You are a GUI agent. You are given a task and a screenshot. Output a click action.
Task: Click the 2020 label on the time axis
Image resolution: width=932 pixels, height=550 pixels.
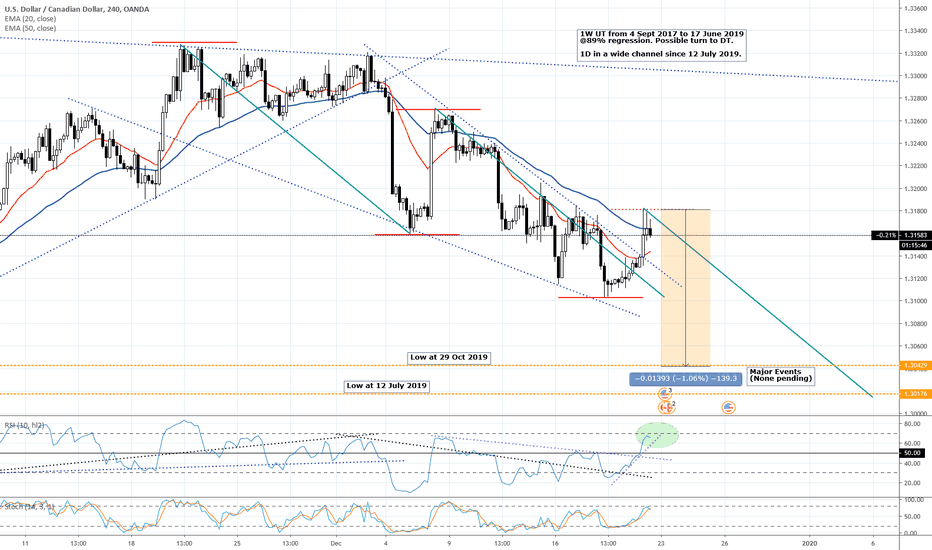(810, 541)
